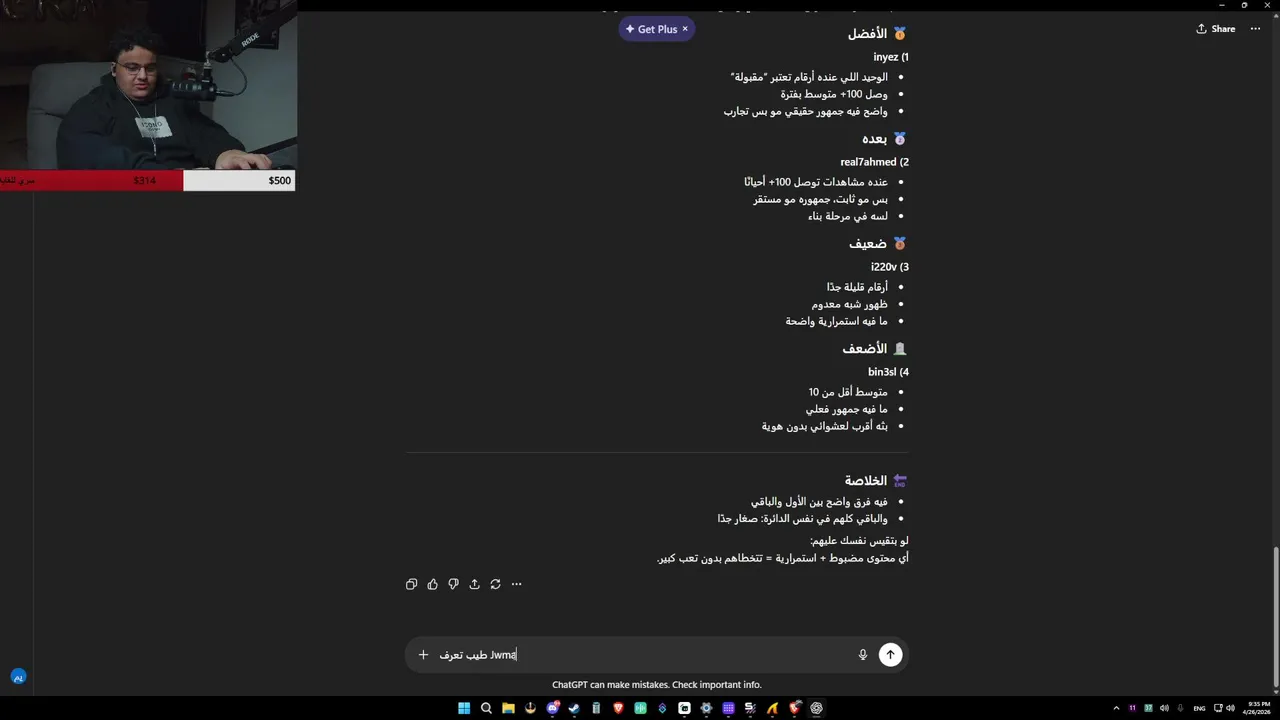Open Steam from the taskbar
1280x720 pixels.
574,708
